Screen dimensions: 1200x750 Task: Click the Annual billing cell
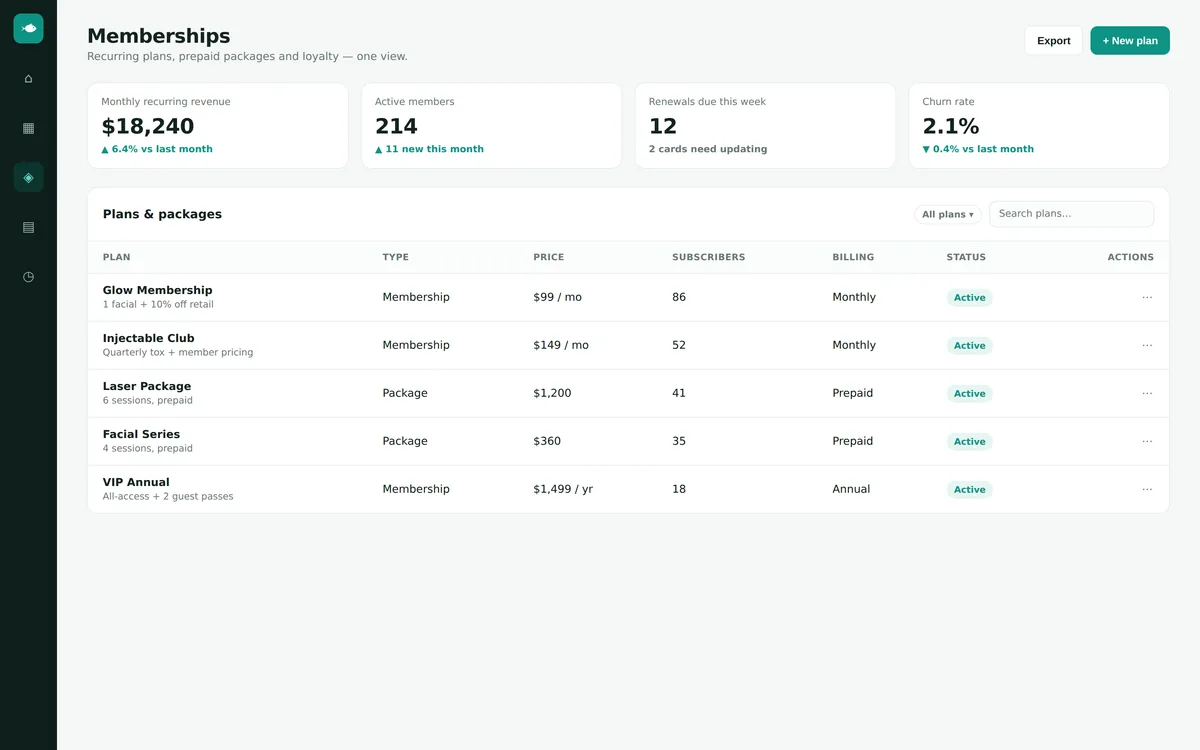(851, 489)
